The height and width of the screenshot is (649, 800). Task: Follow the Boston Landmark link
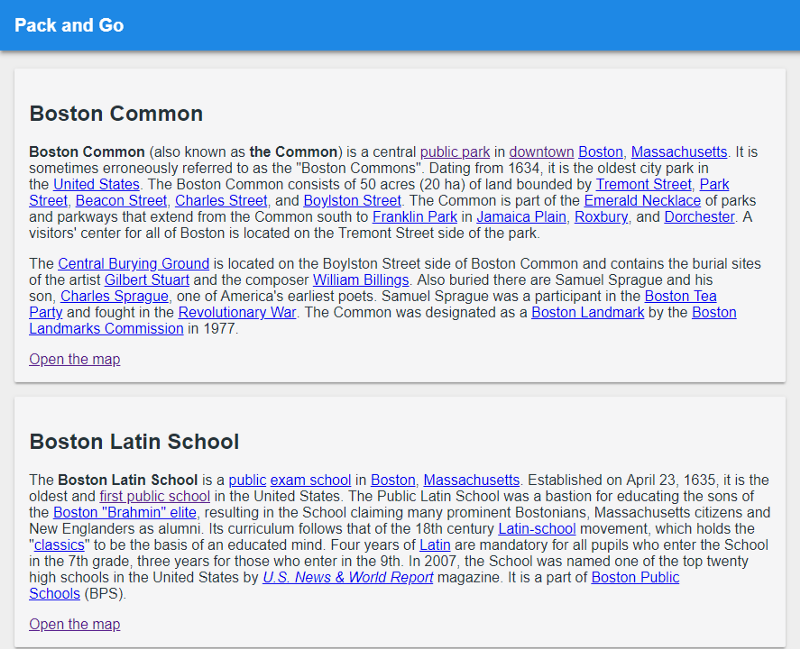[x=588, y=312]
